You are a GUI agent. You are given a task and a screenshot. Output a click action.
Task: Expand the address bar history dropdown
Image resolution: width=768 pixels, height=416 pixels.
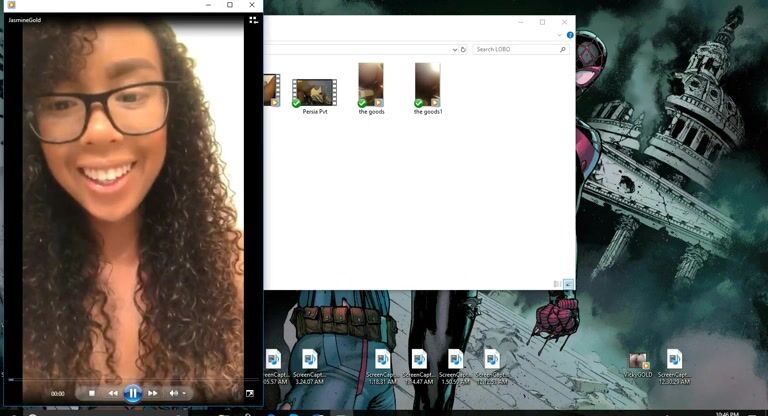(x=455, y=49)
